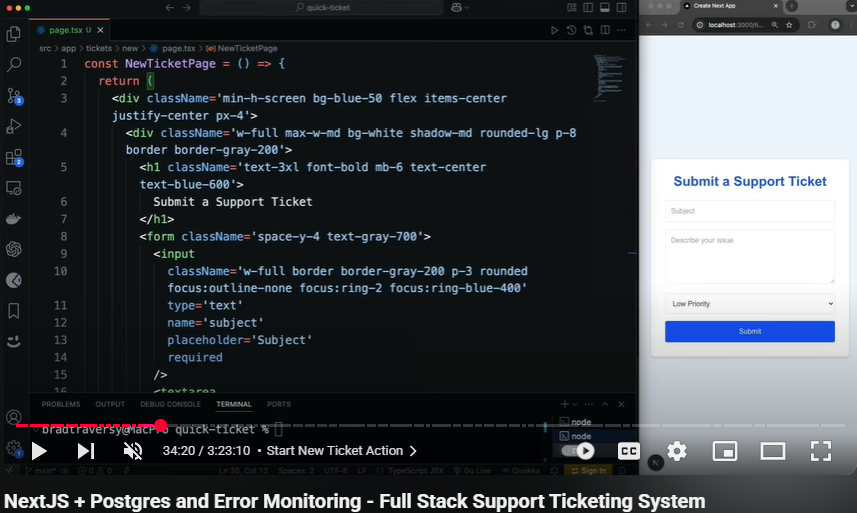
Task: Open Manage gear icon in VS Code
Action: [x=14, y=449]
